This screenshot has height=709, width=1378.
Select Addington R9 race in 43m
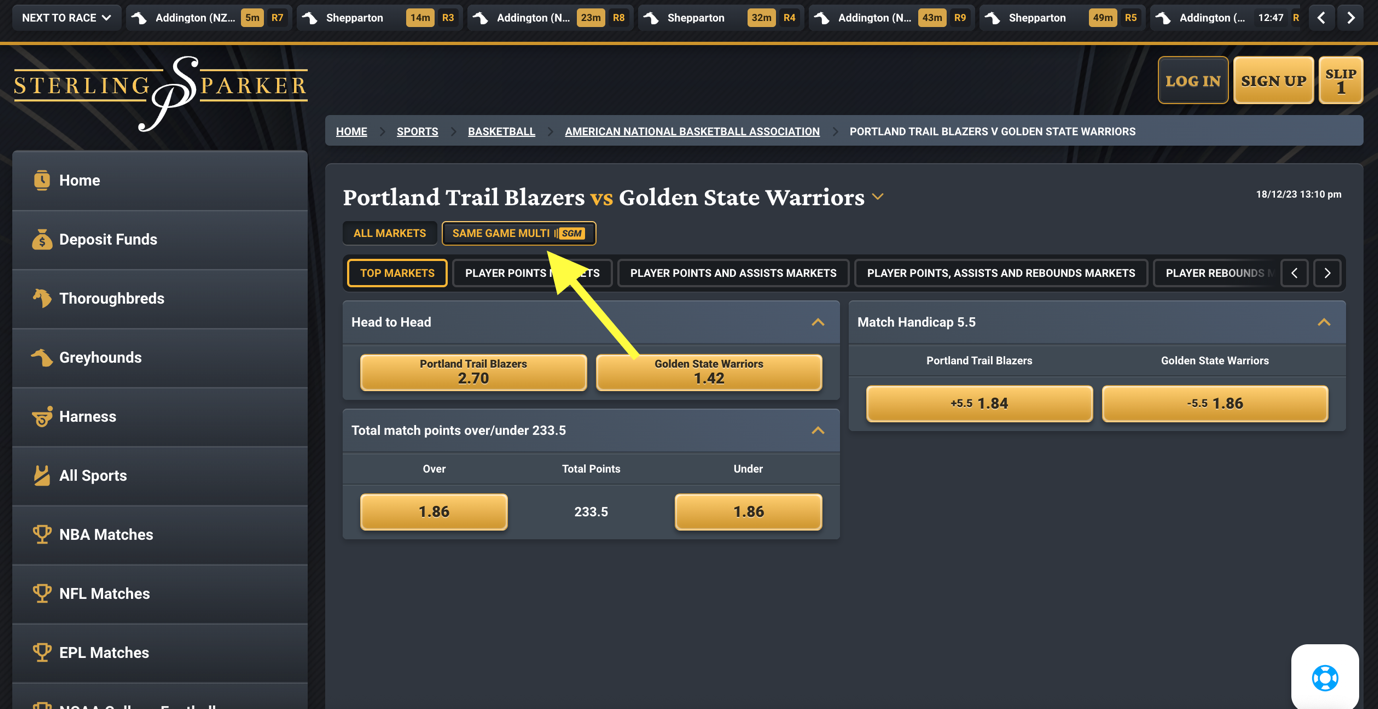(892, 18)
